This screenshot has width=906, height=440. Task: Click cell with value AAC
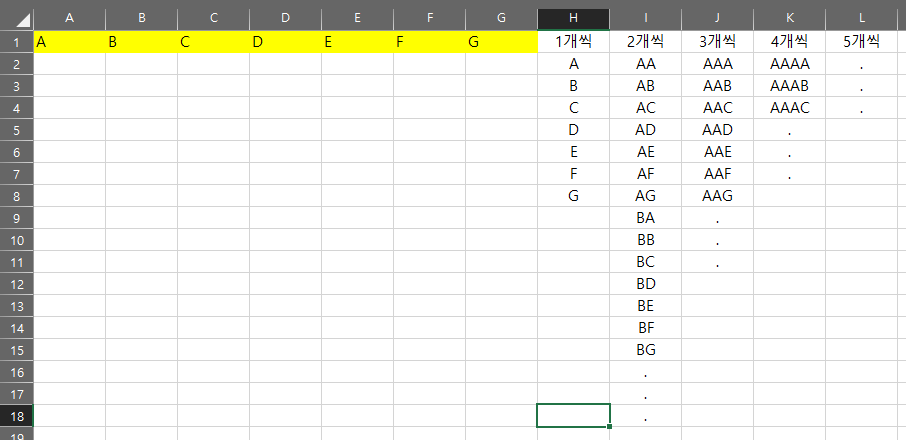point(717,108)
